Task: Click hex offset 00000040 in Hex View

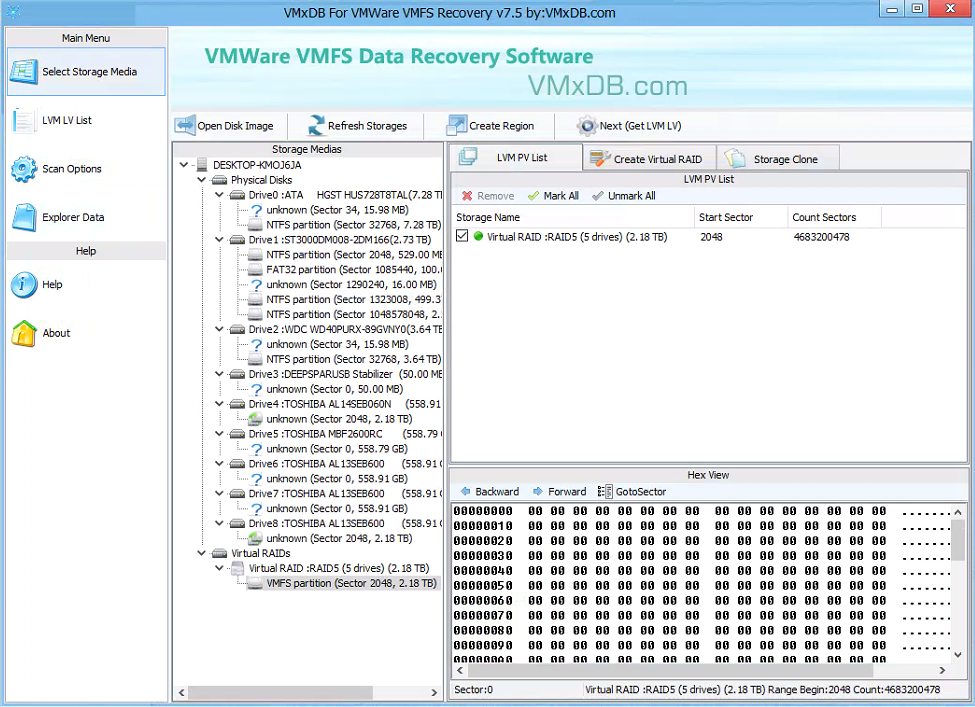Action: point(483,570)
